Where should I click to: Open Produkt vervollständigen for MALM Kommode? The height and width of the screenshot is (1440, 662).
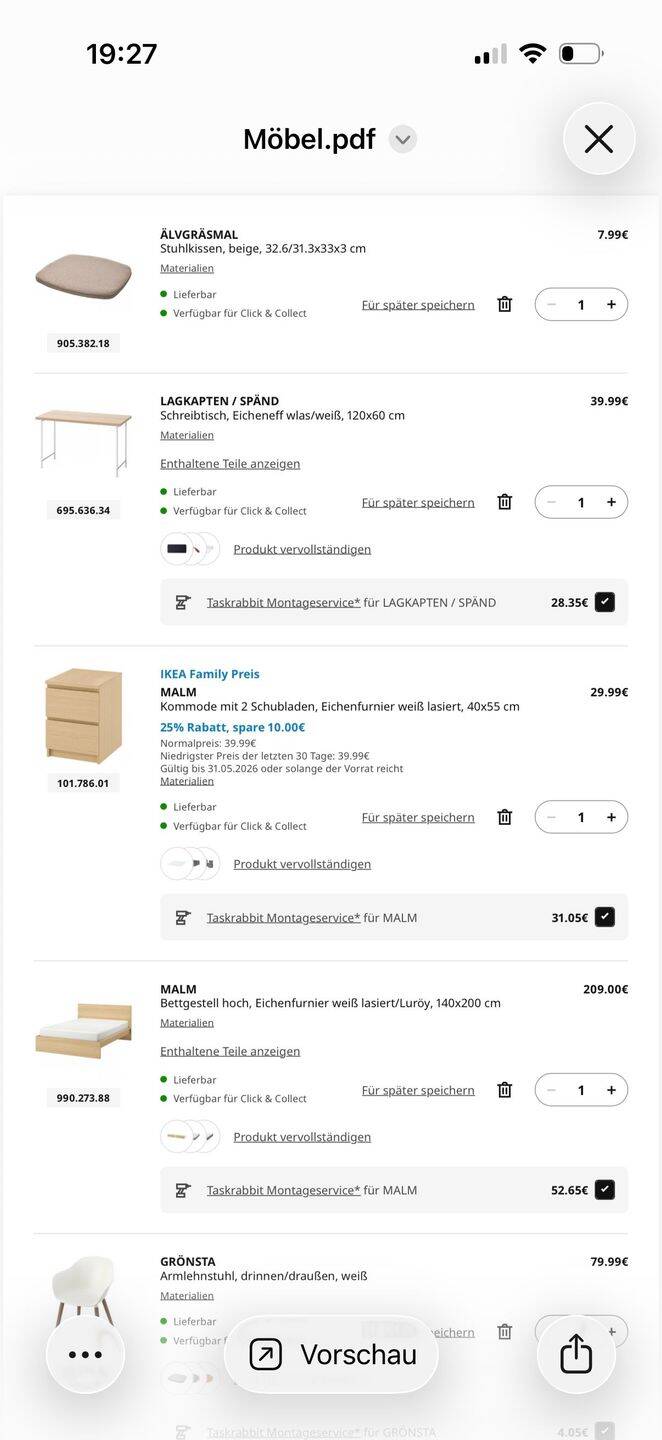click(302, 864)
